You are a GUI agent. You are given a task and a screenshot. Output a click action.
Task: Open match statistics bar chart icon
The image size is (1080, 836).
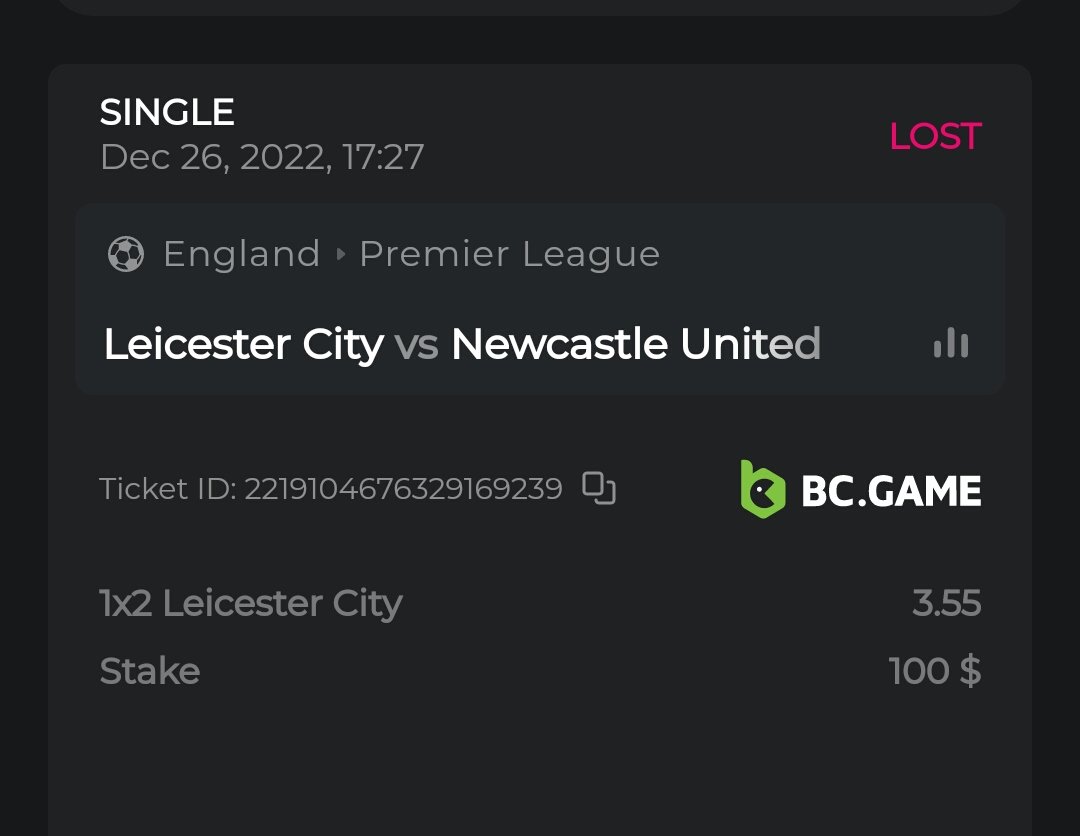click(950, 343)
